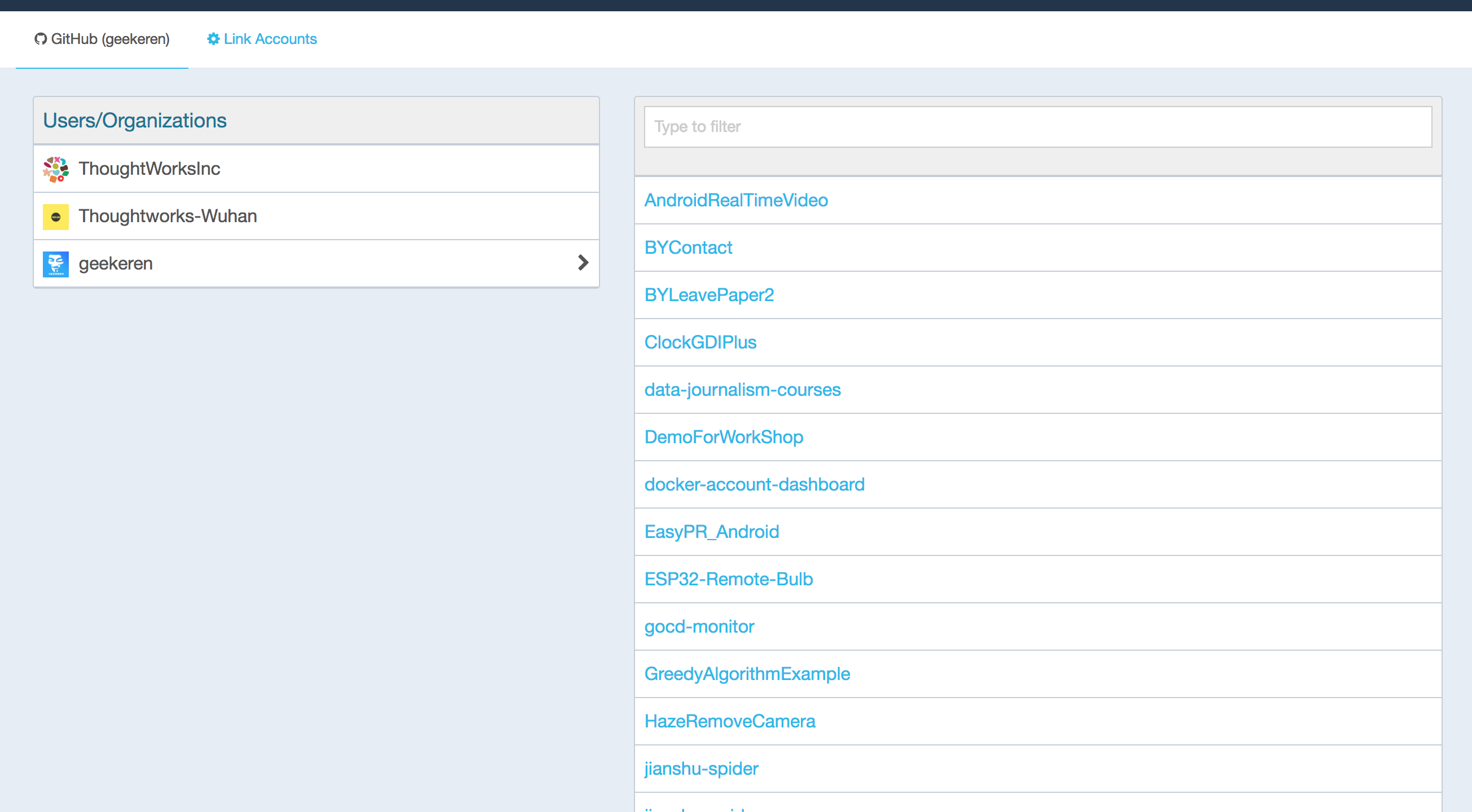Viewport: 1472px width, 812px height.
Task: Click the Thoughtworks-Wuhan yellow avatar icon
Action: pos(56,217)
